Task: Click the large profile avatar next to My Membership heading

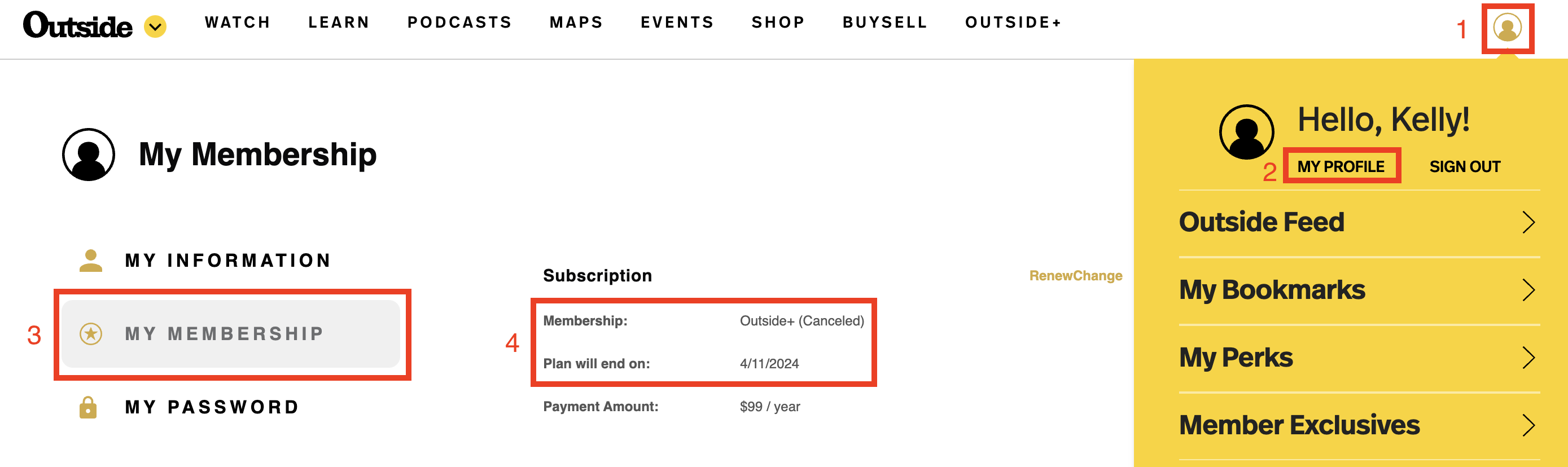Action: [x=89, y=155]
